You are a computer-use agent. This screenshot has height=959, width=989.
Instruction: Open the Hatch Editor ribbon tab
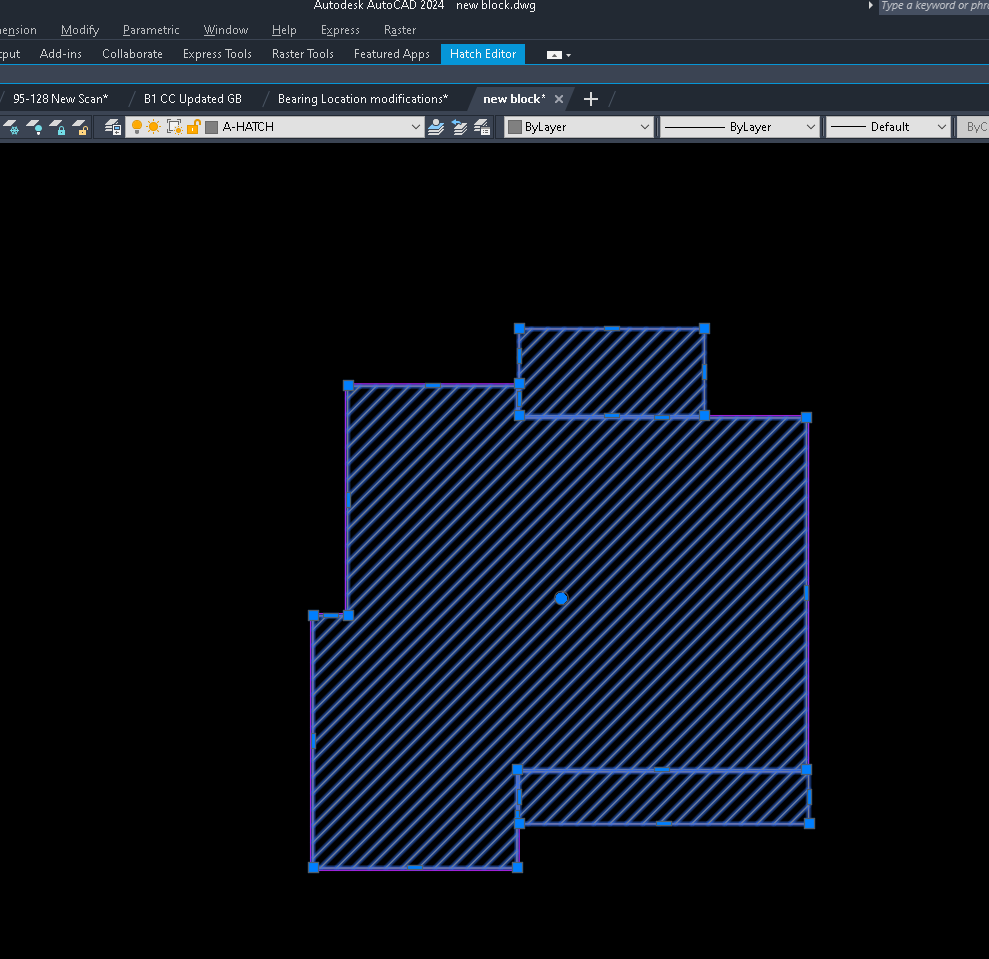coord(483,54)
